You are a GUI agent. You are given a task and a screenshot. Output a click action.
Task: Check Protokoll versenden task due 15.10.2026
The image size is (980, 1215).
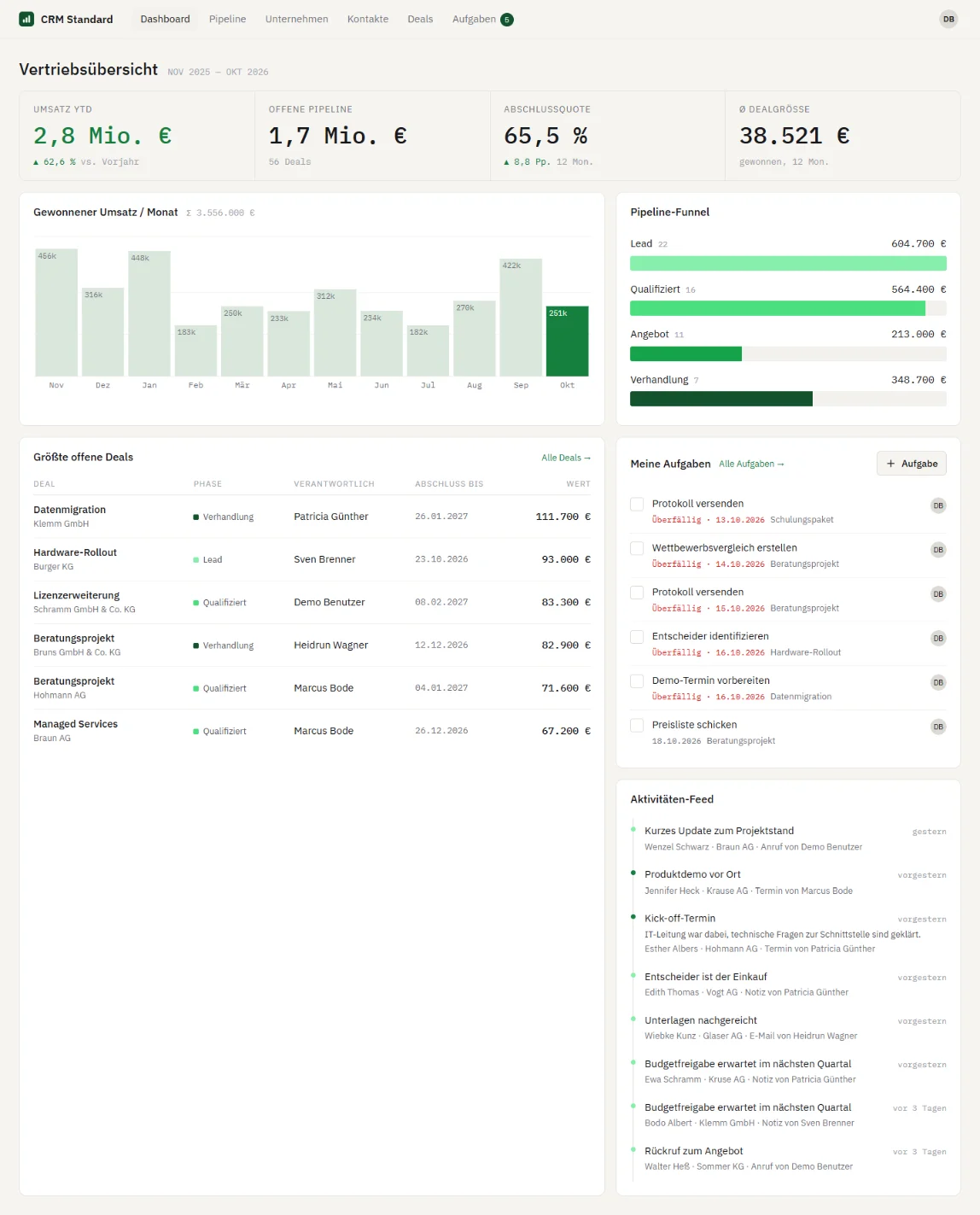coord(637,593)
